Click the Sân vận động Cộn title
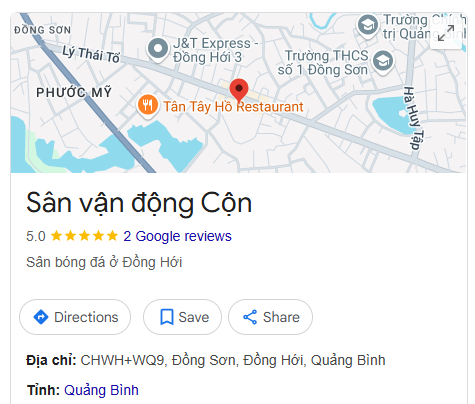The width and height of the screenshot is (475, 404). tap(139, 203)
